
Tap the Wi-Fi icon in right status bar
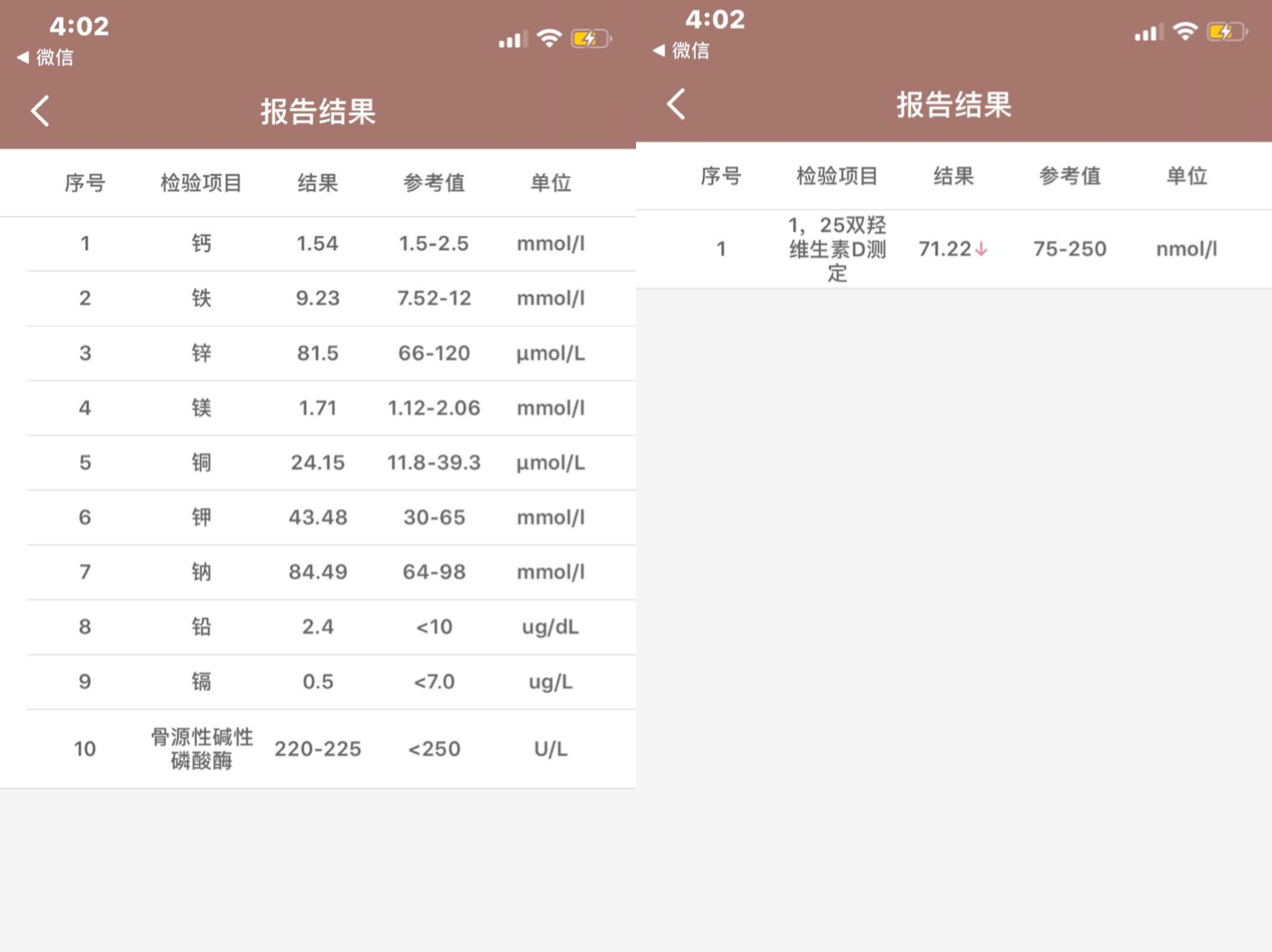click(x=1185, y=33)
